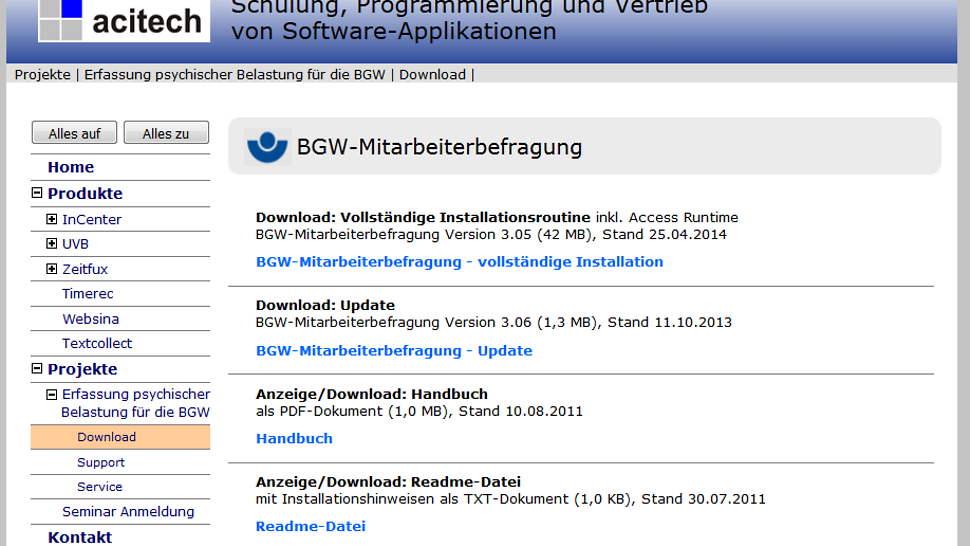Click Projekte in the breadcrumb bar
The width and height of the screenshot is (970, 546).
pyautogui.click(x=42, y=75)
